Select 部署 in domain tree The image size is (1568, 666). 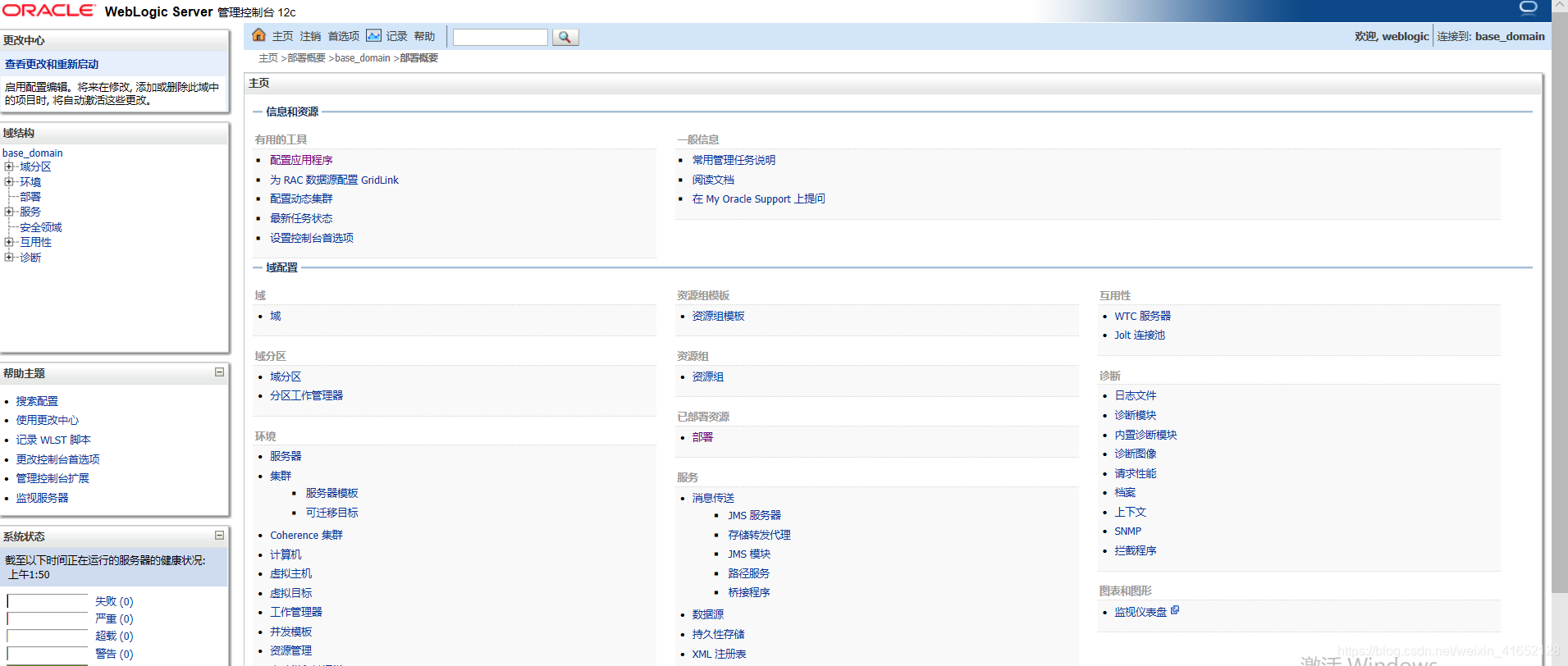(x=30, y=197)
